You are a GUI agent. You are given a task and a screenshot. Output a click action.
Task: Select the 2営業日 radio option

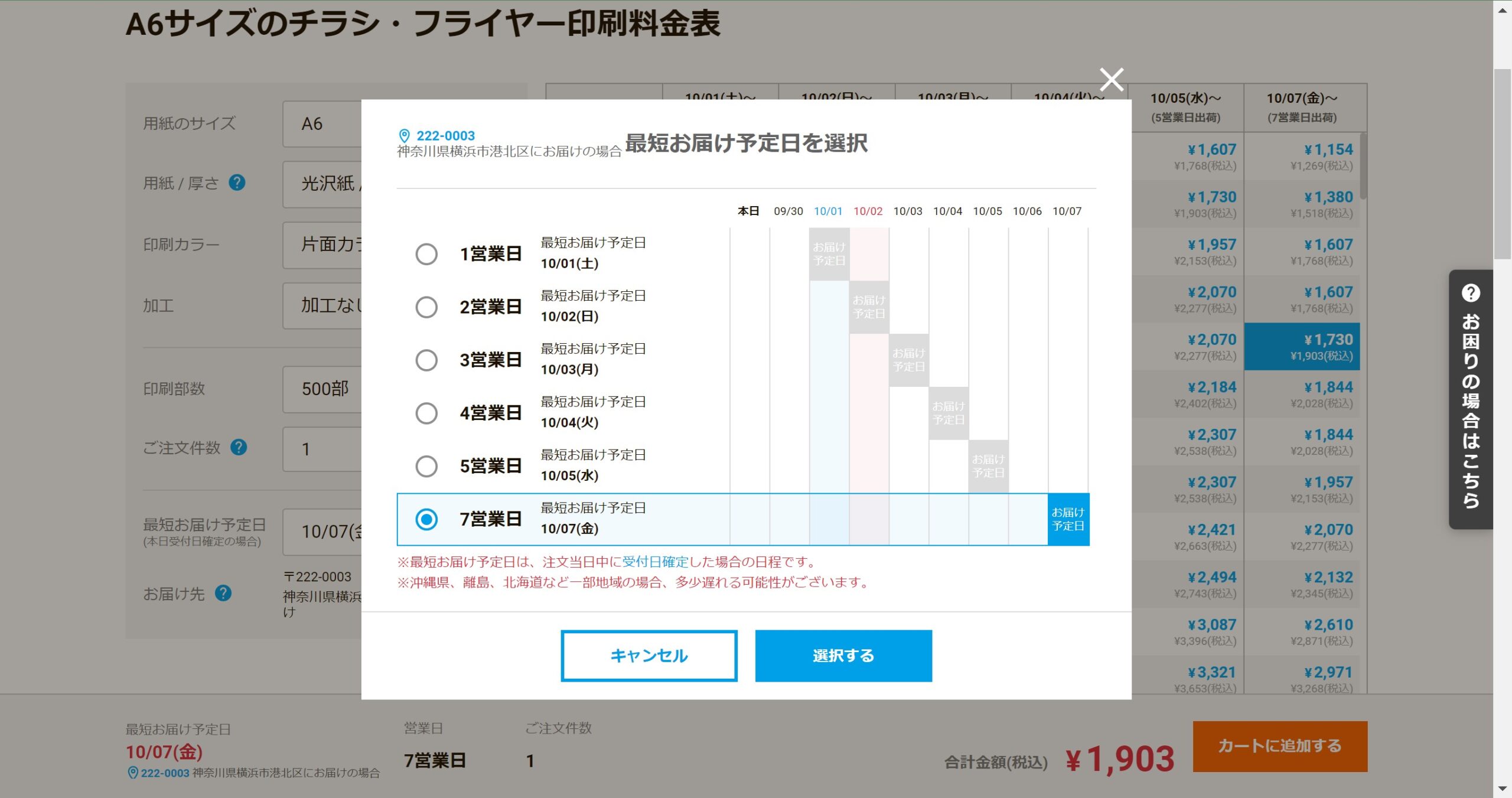[x=426, y=307]
